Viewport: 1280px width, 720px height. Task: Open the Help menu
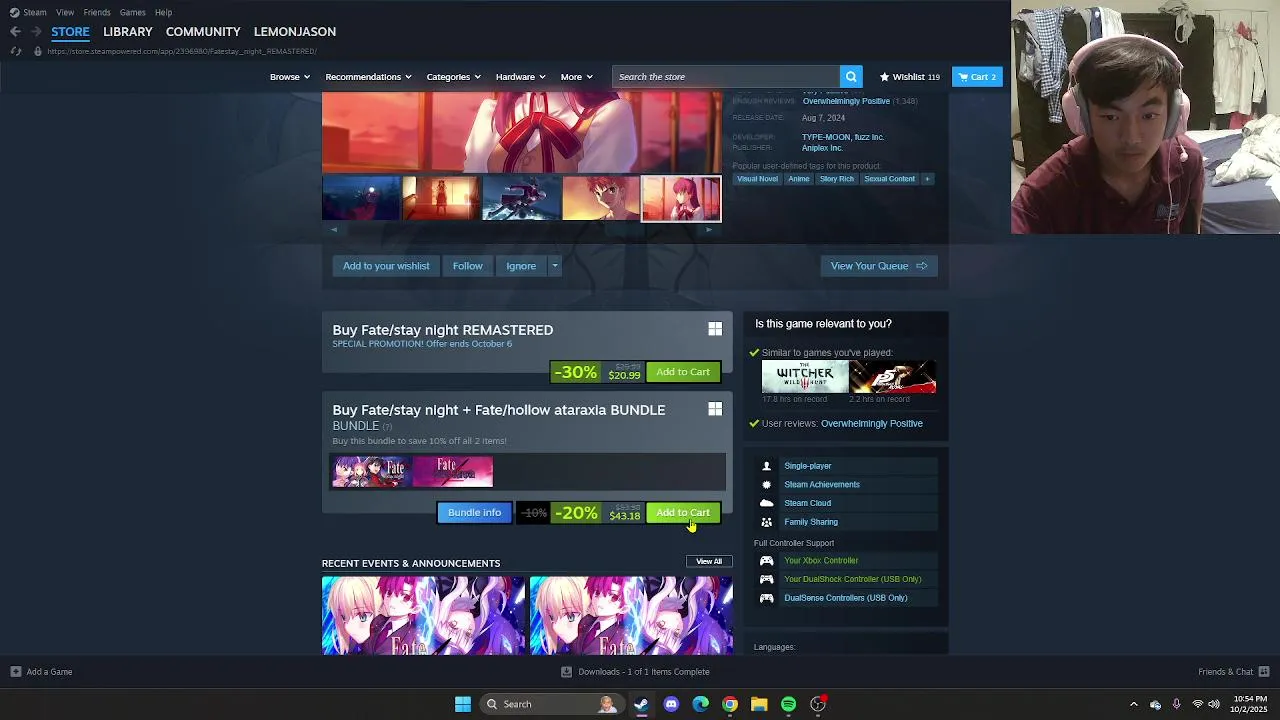coord(164,12)
